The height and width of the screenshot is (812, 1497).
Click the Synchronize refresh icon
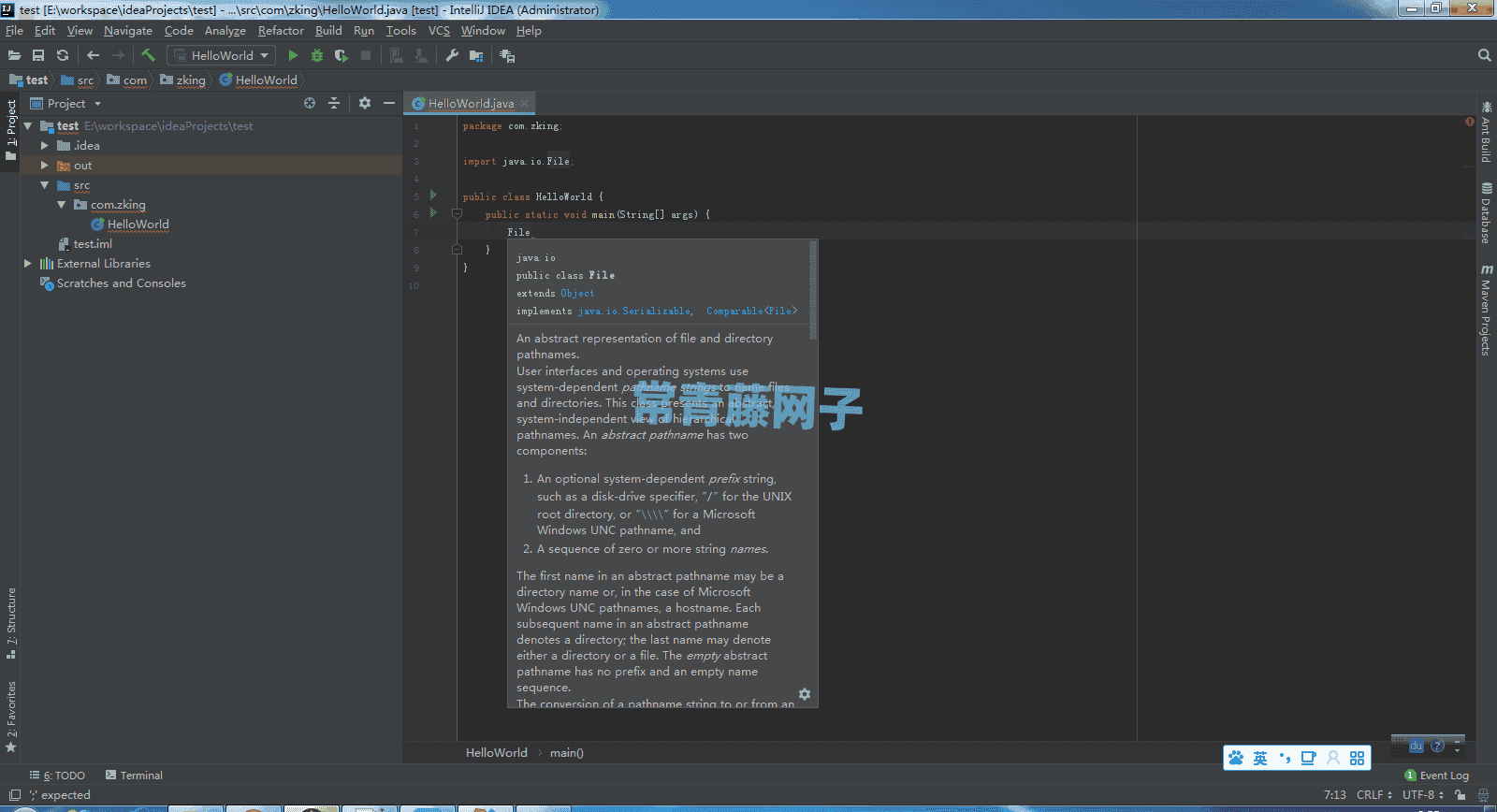tap(63, 56)
